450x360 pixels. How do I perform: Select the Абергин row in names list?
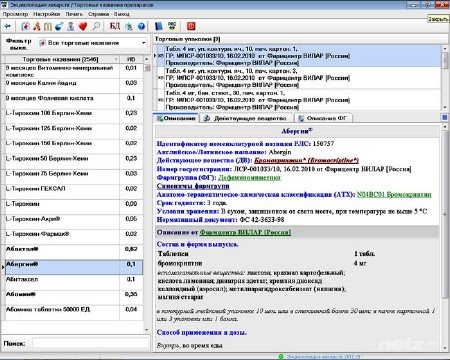point(74,267)
